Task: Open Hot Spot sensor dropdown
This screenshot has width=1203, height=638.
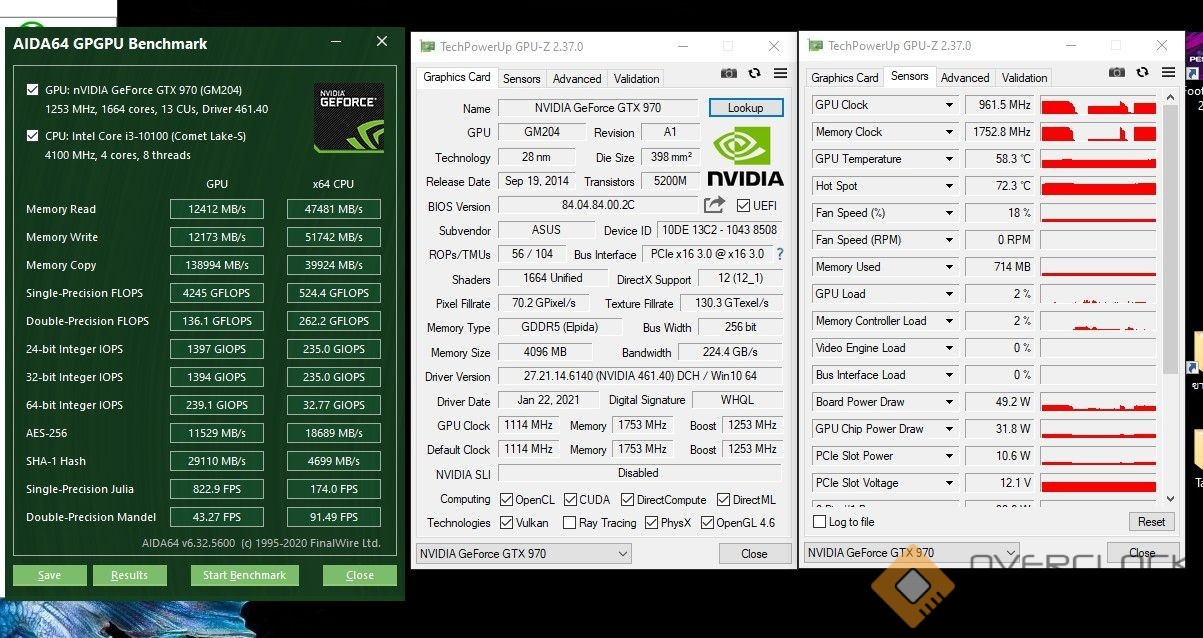Action: click(x=949, y=186)
